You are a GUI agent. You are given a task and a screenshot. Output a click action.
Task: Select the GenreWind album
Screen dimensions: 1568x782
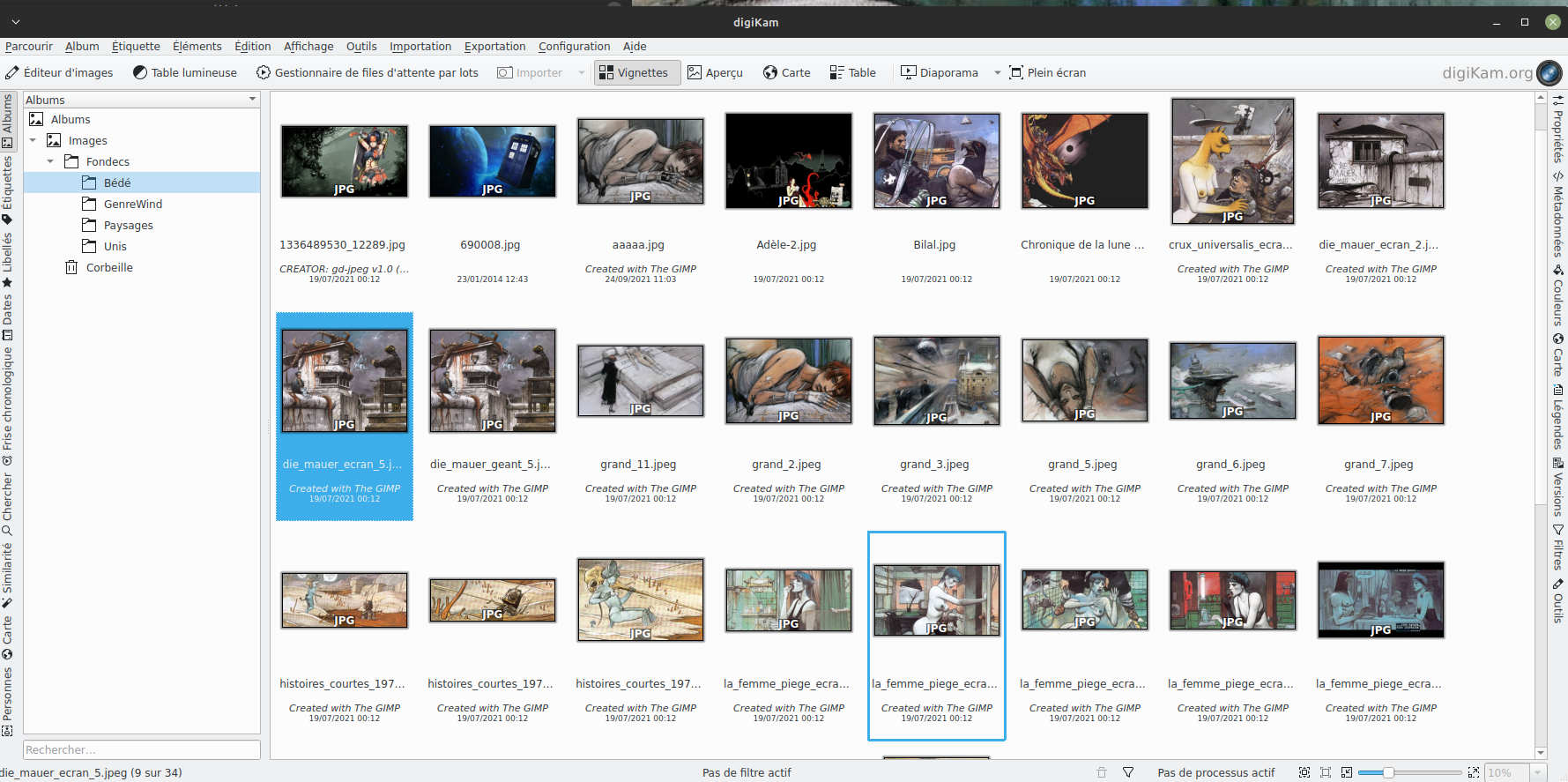pyautogui.click(x=133, y=204)
